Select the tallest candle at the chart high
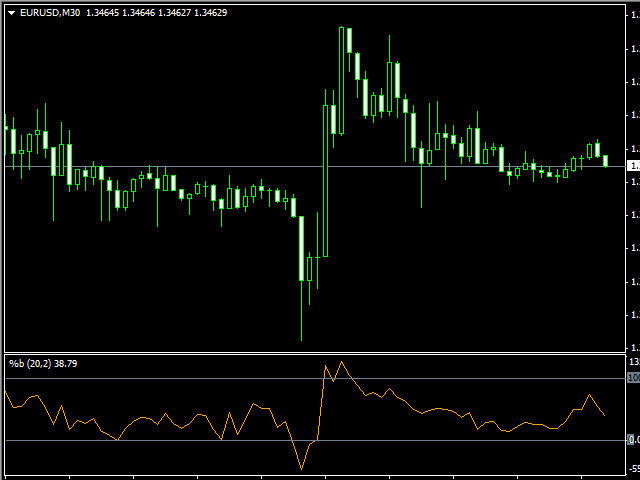This screenshot has width=640, height=480. click(x=349, y=40)
